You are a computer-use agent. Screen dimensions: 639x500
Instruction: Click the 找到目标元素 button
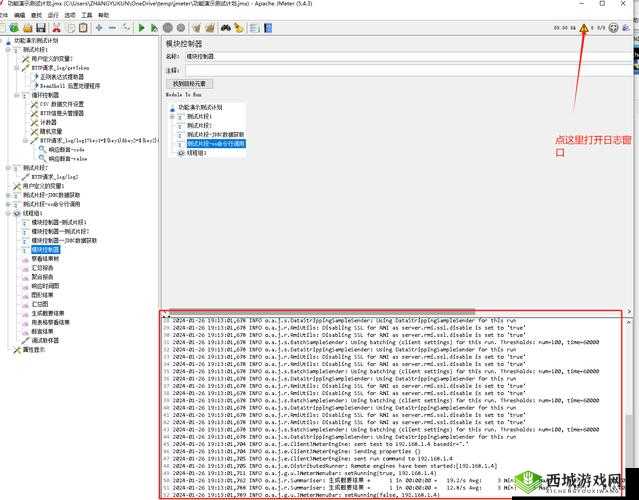click(x=192, y=84)
